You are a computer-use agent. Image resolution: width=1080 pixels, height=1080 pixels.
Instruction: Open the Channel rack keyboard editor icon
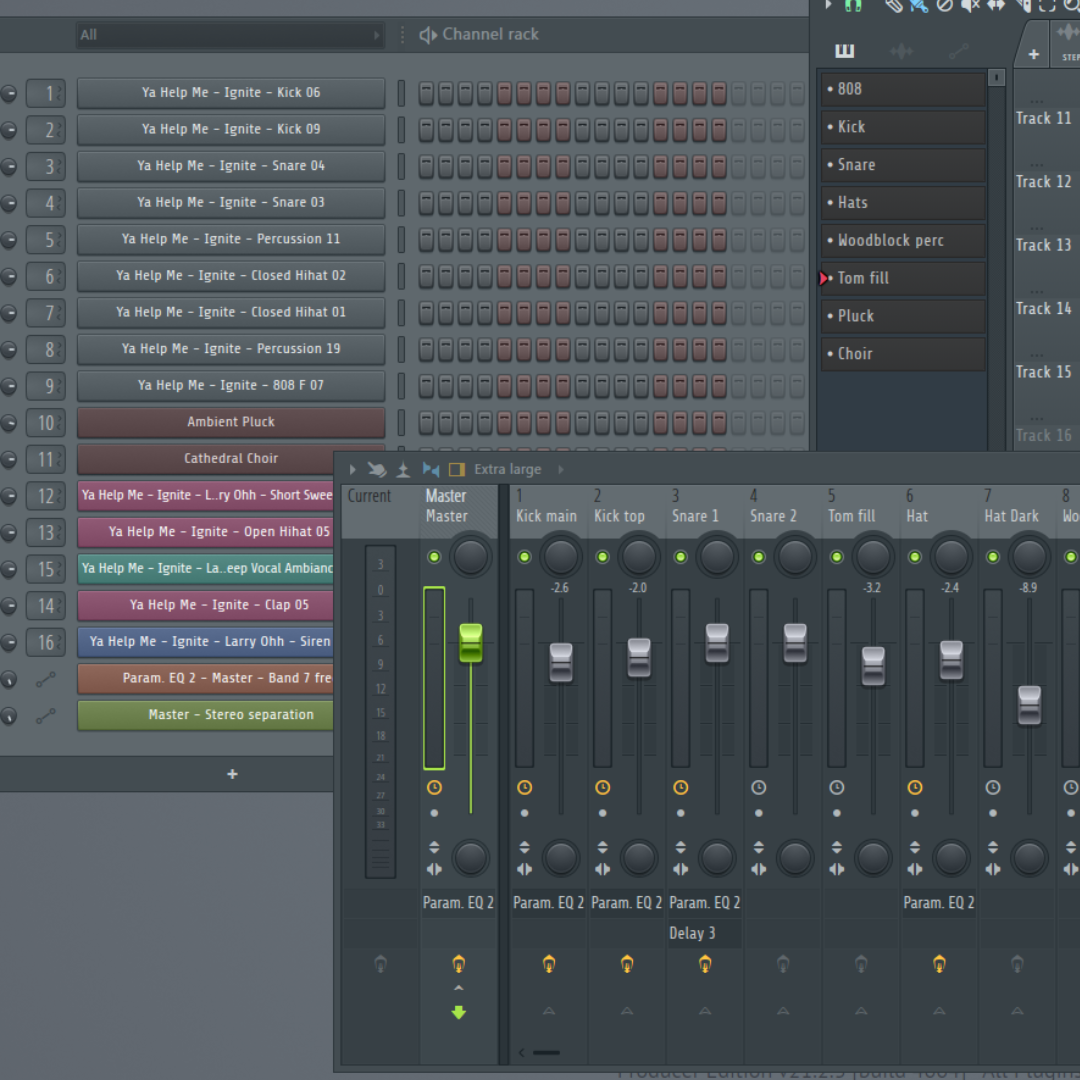844,50
